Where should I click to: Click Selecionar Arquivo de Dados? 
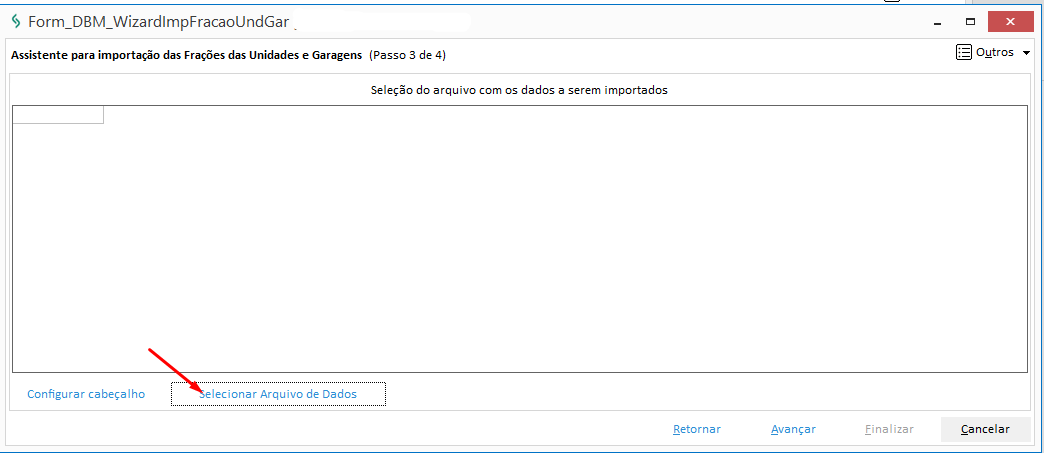click(278, 394)
